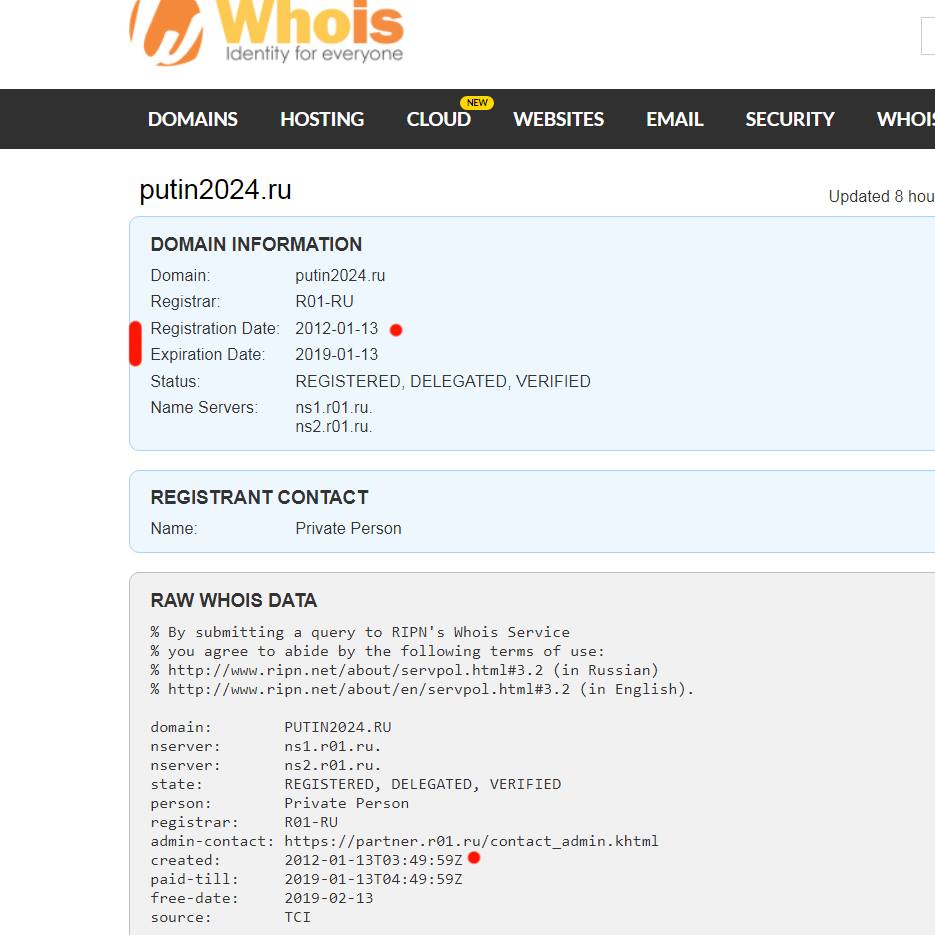Select Registration Date value 2012-01-13

click(x=336, y=329)
